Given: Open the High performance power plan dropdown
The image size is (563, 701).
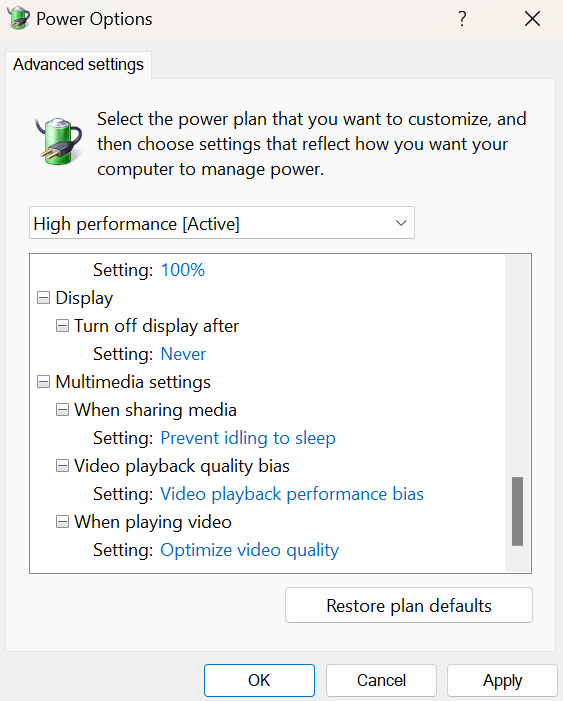Looking at the screenshot, I should 222,223.
